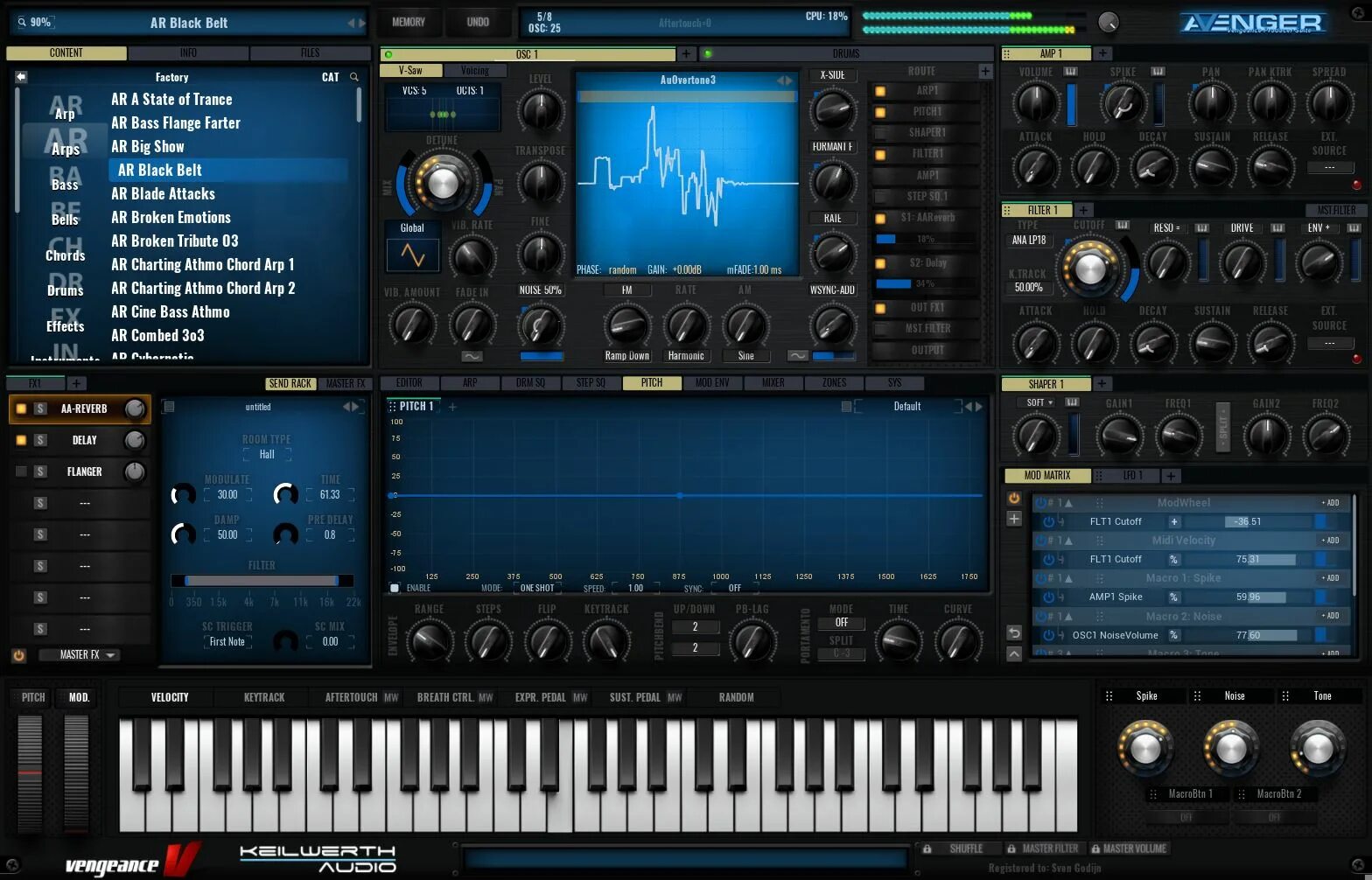Toggle the ARP1 route enable light
The height and width of the screenshot is (880, 1372).
point(880,91)
